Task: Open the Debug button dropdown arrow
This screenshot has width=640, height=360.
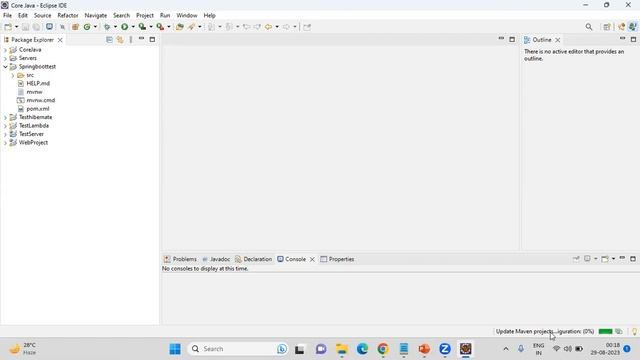Action: (x=115, y=27)
